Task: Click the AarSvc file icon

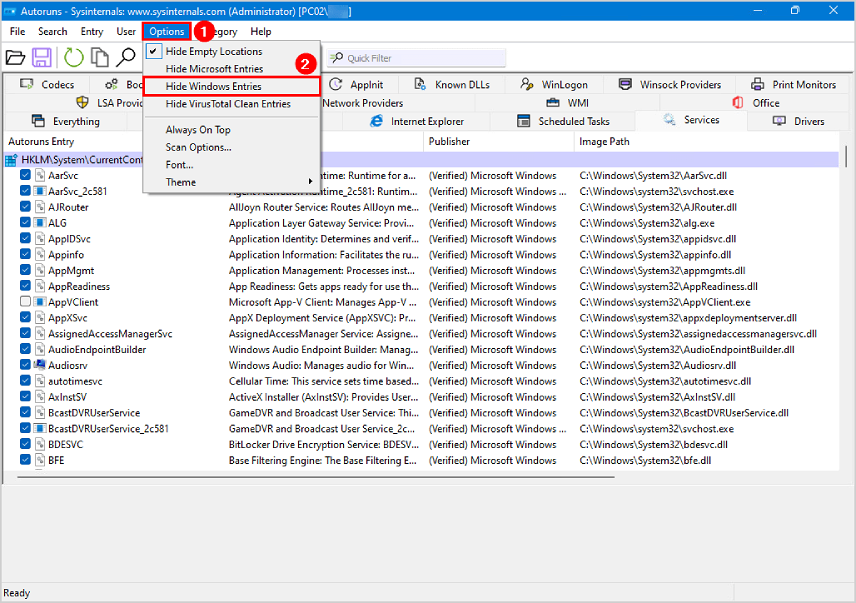Action: [x=40, y=175]
